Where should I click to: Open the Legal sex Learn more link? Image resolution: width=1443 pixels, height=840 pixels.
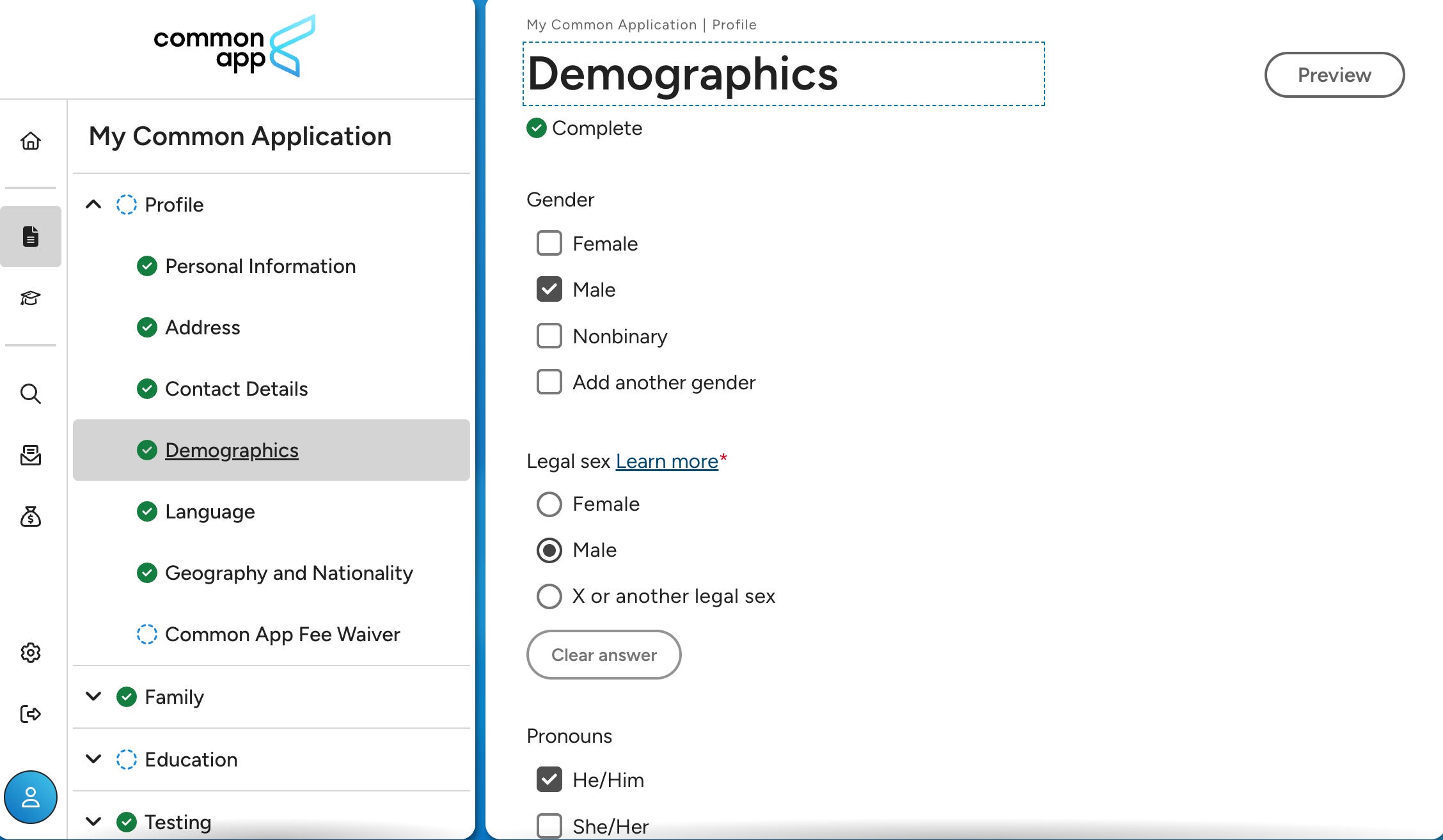(666, 462)
